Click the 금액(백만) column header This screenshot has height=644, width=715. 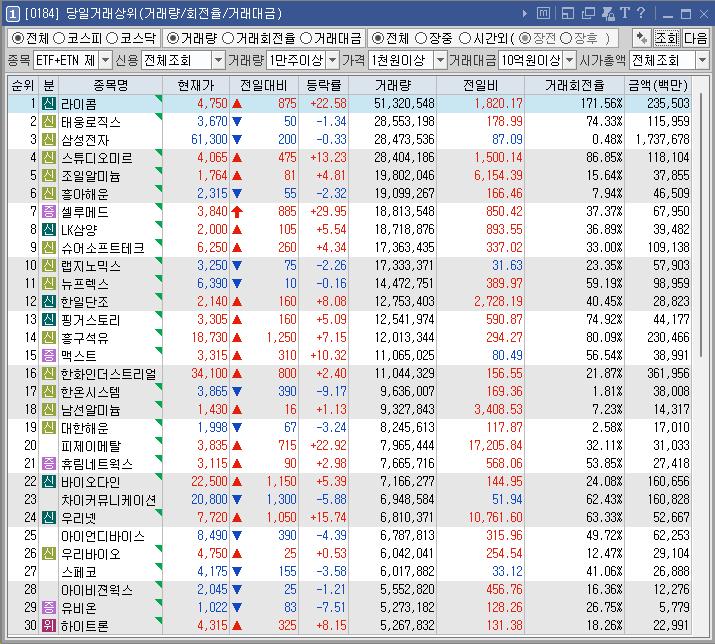pos(658,85)
